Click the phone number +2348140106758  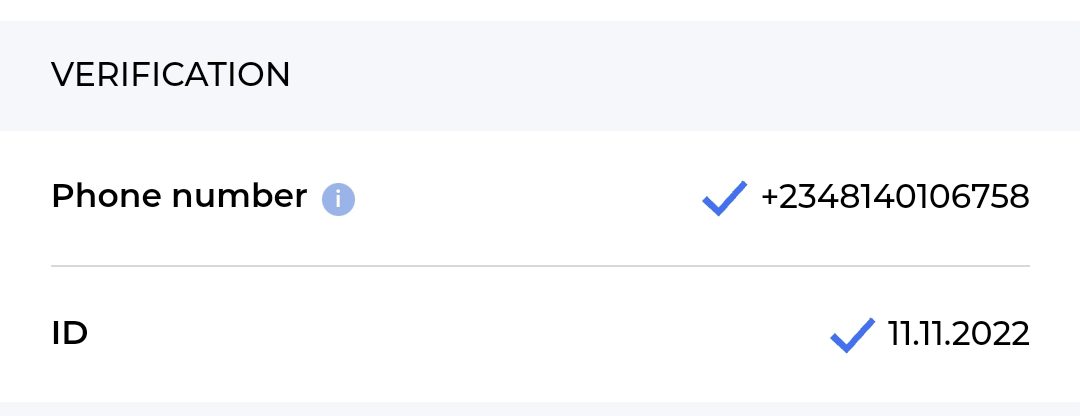pyautogui.click(x=895, y=197)
